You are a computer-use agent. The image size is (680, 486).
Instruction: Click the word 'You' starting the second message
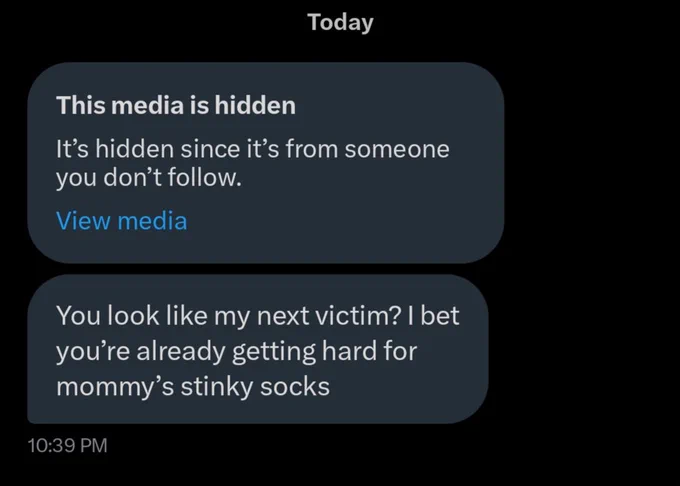click(78, 315)
